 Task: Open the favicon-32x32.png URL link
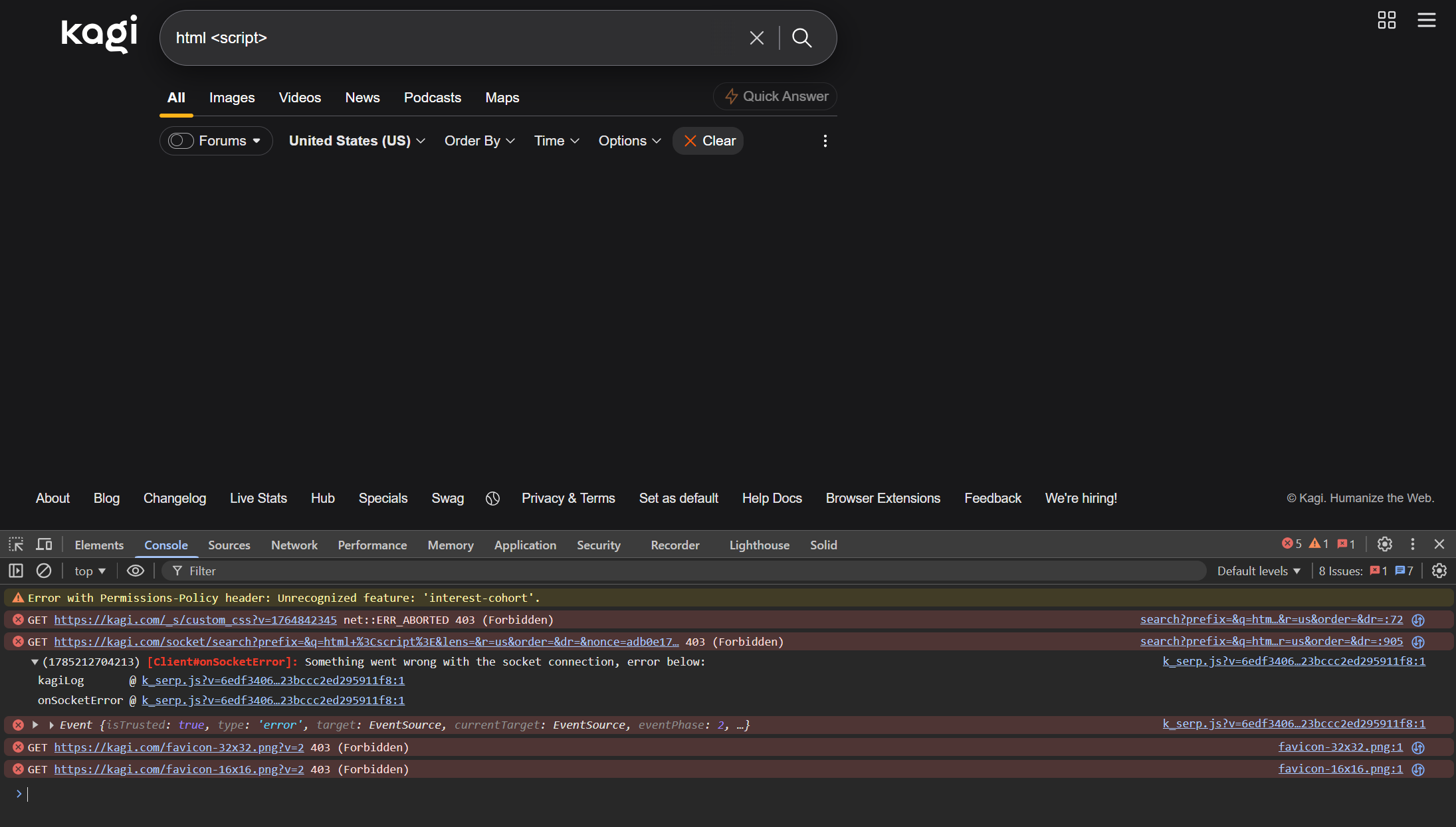(x=179, y=747)
